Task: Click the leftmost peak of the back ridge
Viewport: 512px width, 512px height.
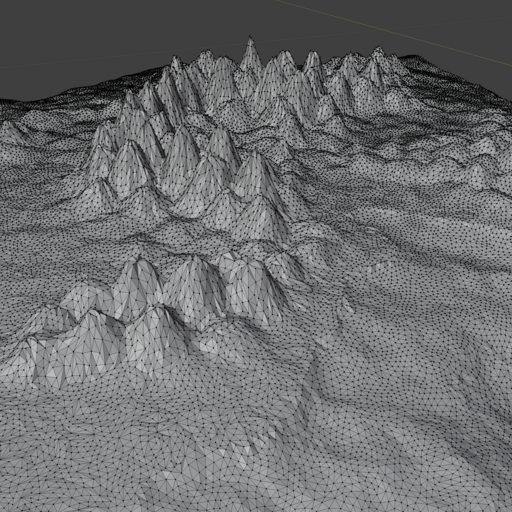Action: click(x=176, y=61)
